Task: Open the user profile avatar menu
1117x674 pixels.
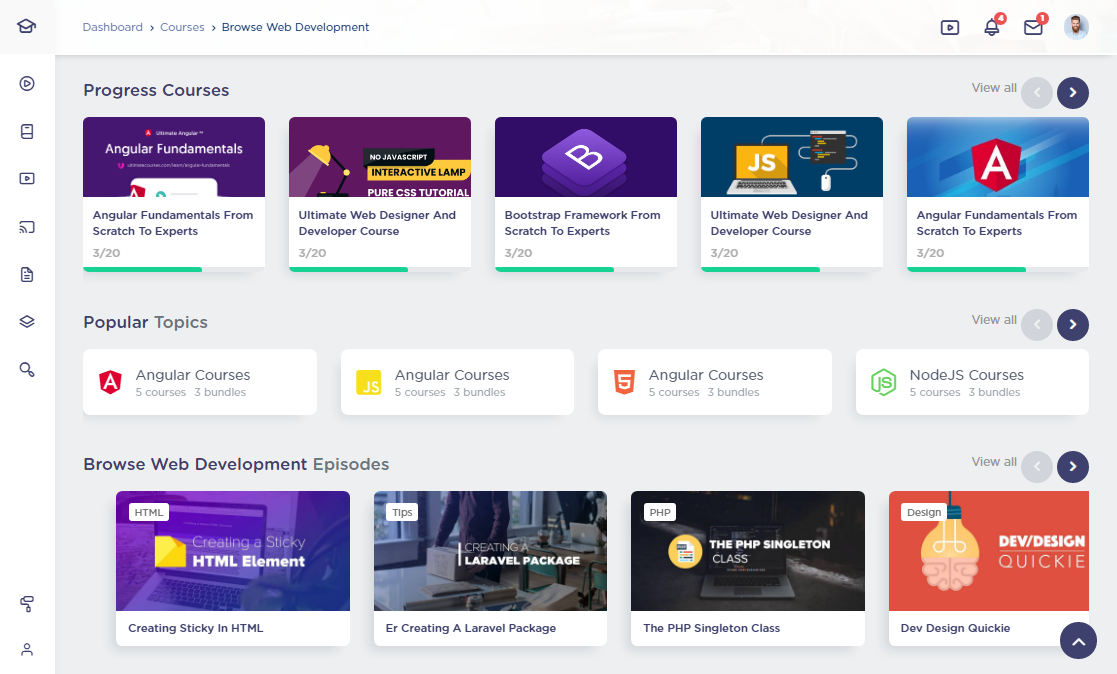Action: 1076,27
